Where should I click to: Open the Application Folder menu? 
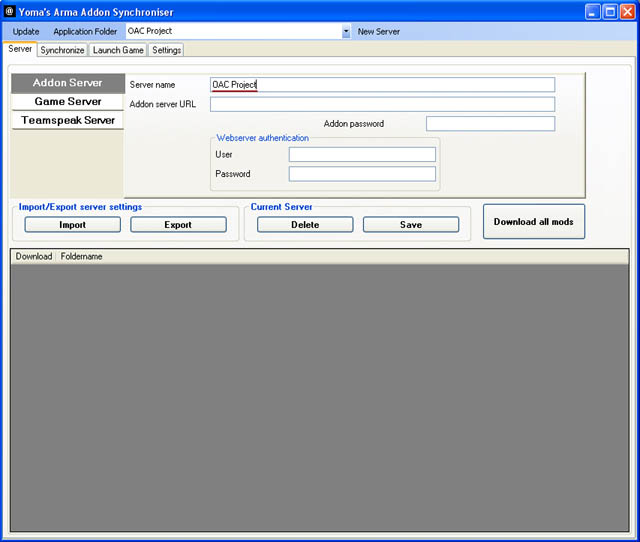tap(85, 32)
